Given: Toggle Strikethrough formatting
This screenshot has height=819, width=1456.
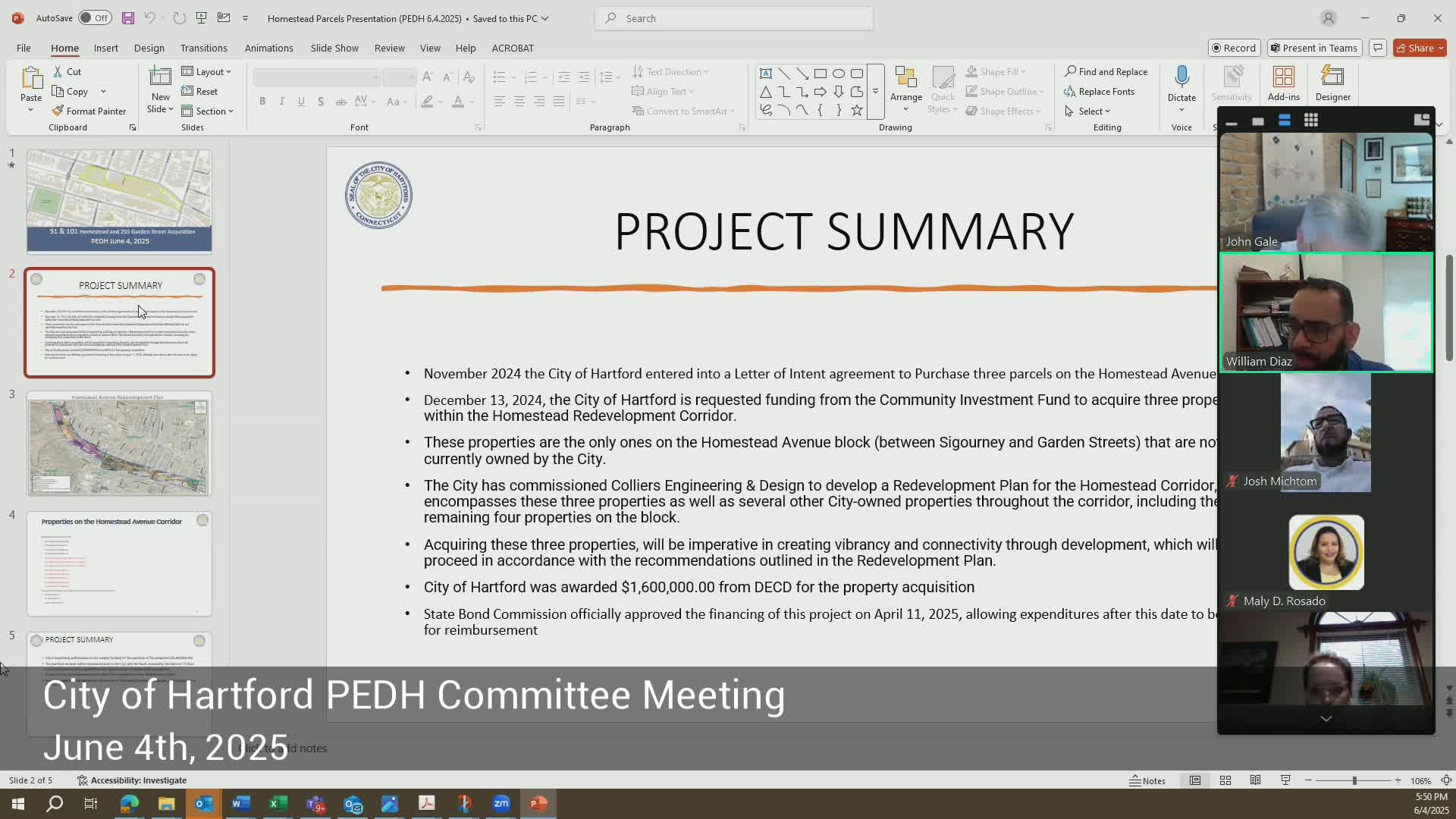Looking at the screenshot, I should tap(341, 101).
